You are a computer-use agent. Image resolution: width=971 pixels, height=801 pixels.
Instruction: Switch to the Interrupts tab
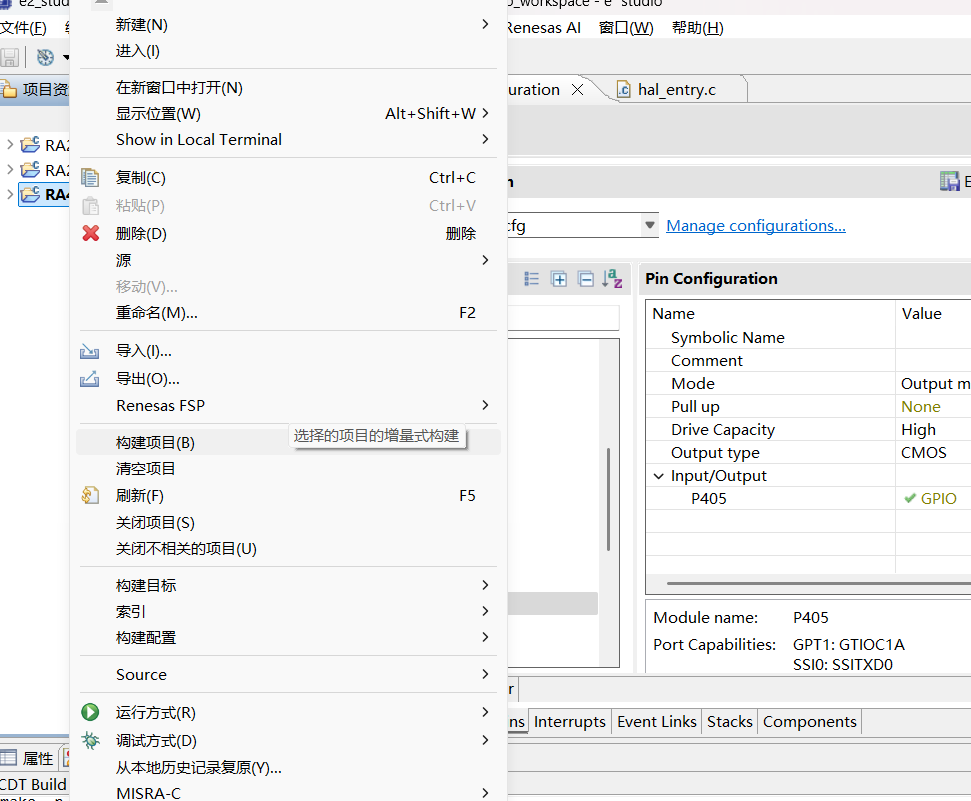pos(570,722)
